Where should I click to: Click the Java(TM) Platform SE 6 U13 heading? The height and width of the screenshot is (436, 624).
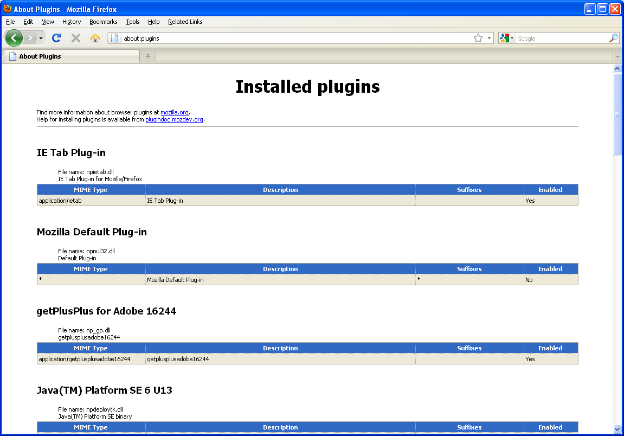pyautogui.click(x=104, y=390)
